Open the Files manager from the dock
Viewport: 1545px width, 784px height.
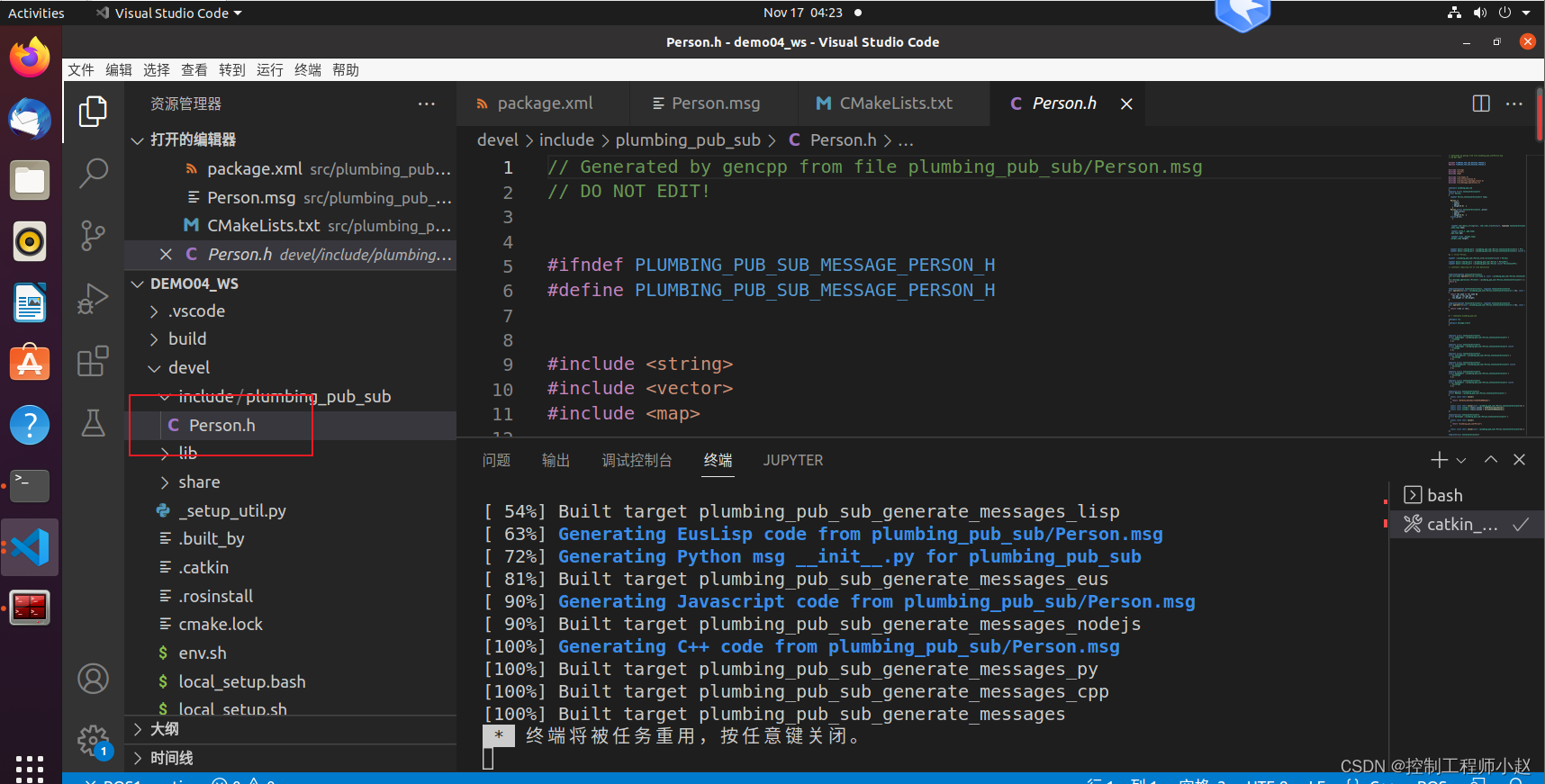tap(30, 180)
